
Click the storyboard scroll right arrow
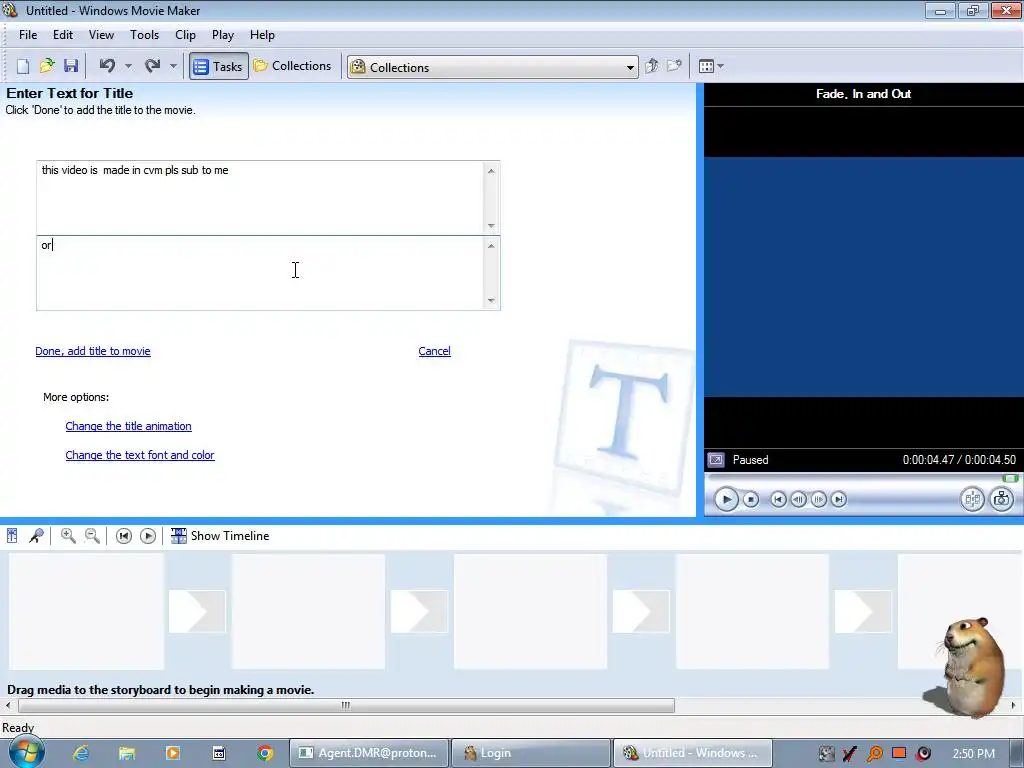tap(1014, 705)
